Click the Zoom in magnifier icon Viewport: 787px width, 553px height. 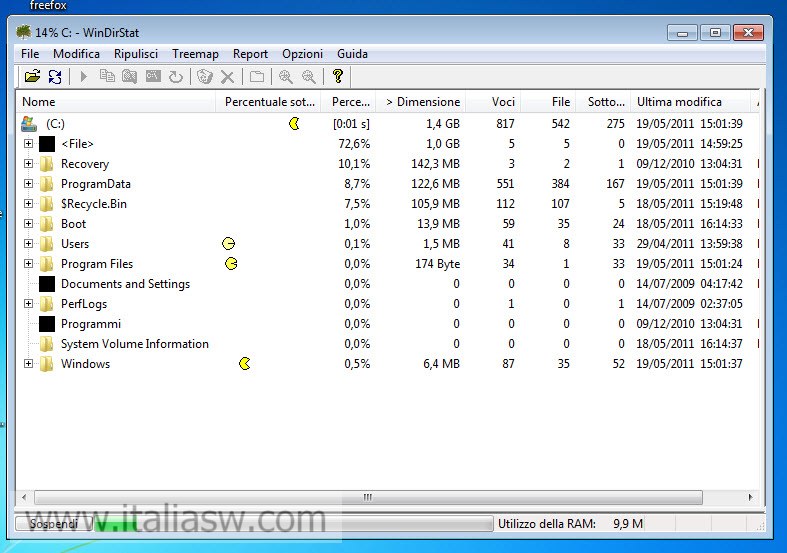coord(286,77)
